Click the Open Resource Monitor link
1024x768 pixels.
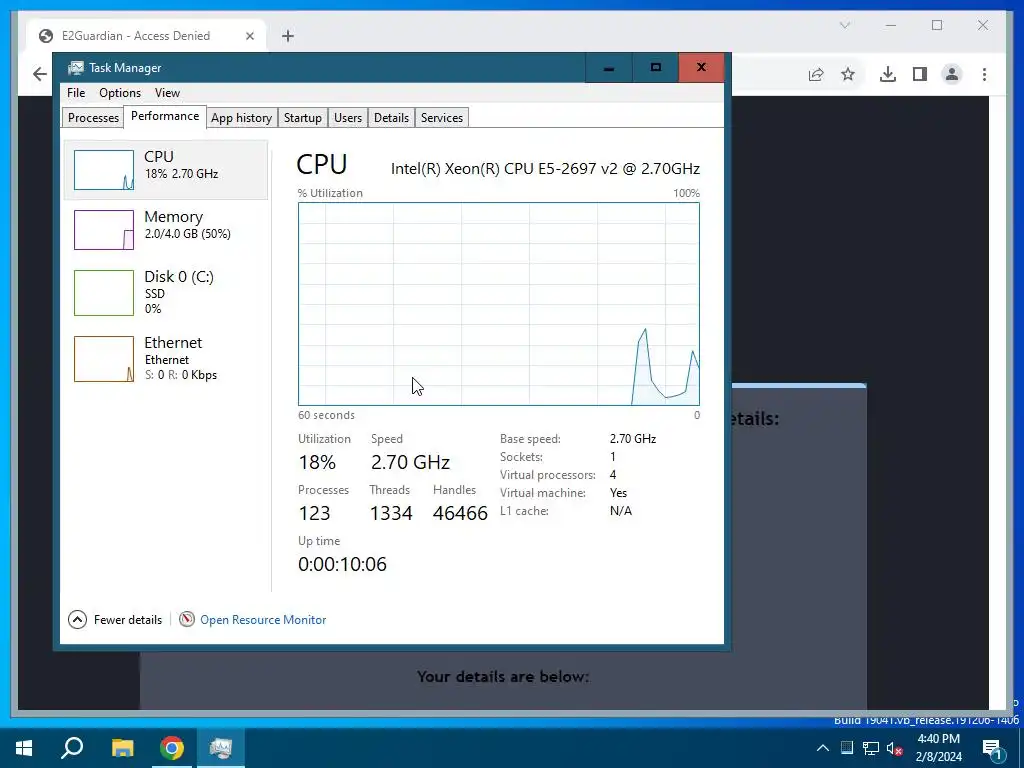[263, 620]
